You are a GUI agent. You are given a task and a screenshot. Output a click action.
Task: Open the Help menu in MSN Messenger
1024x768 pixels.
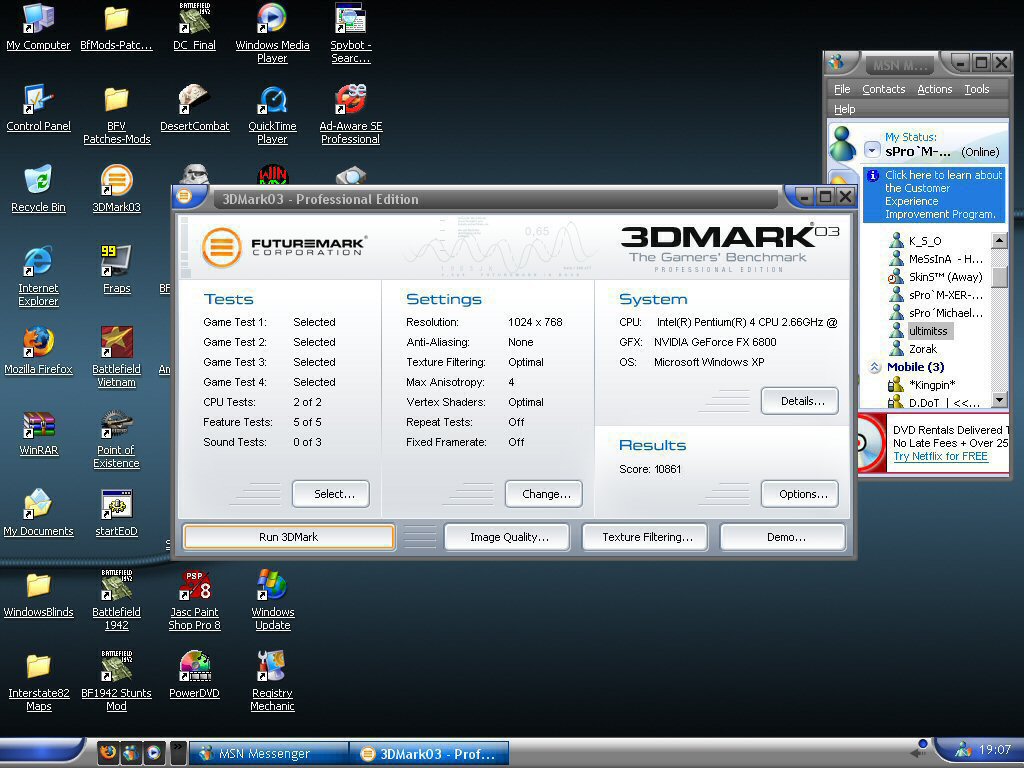[x=844, y=109]
